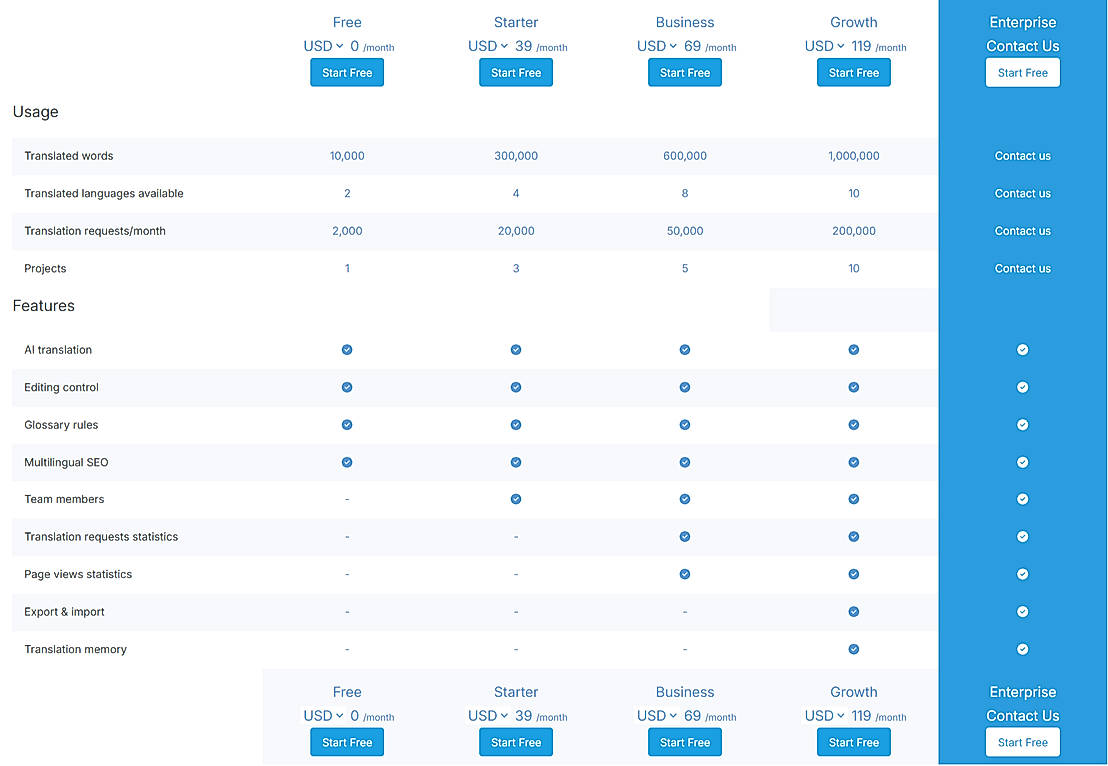Click Start Free under top Growth plan
Screen dimensions: 1108x766
[x=854, y=73]
